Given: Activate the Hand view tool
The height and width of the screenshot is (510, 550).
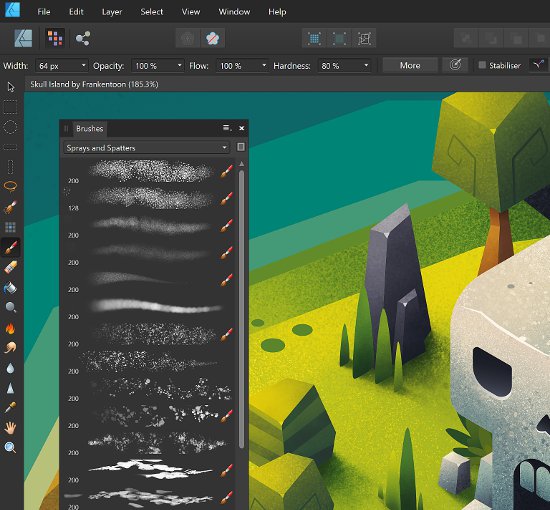Looking at the screenshot, I should (x=10, y=428).
